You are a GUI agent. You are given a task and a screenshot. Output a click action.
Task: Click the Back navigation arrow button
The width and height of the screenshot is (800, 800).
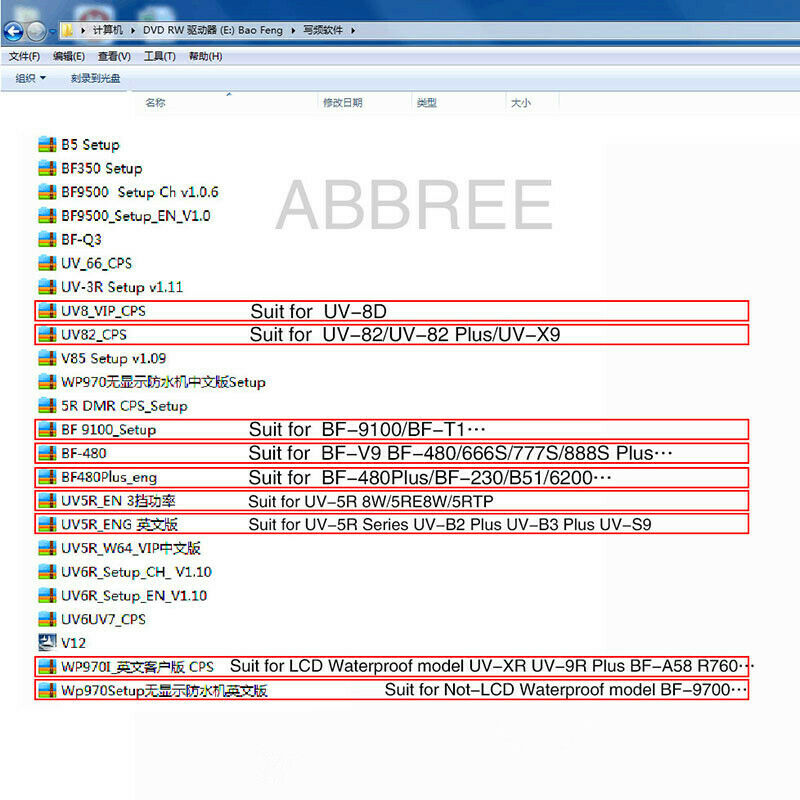(14, 30)
